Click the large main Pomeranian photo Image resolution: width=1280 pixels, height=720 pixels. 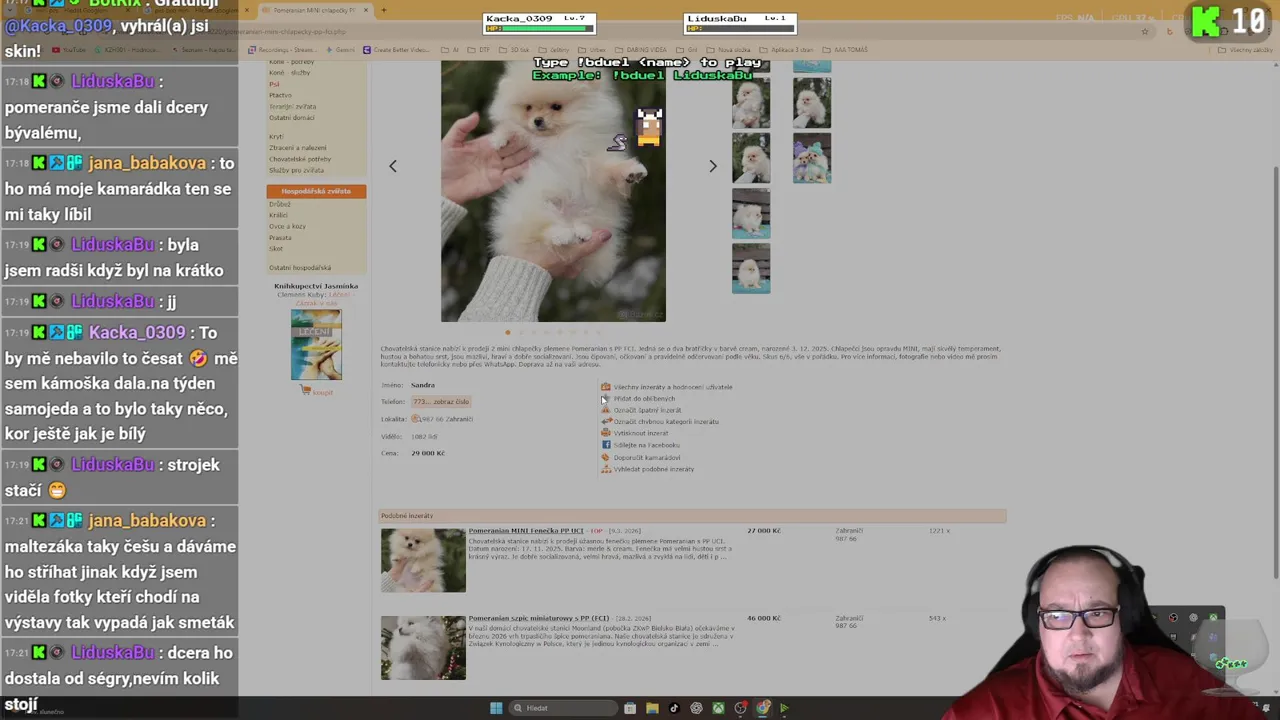pos(553,190)
